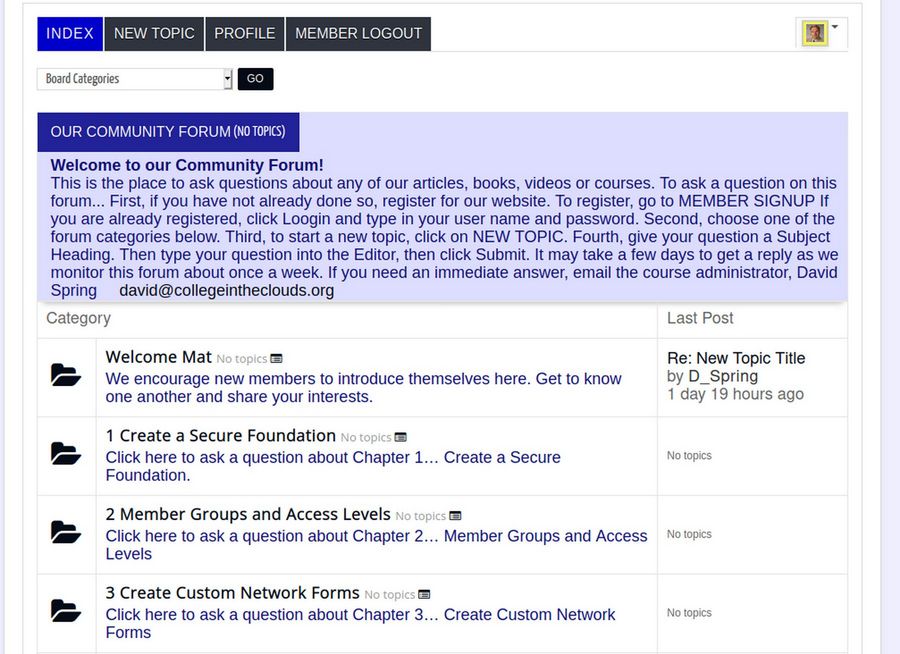Click folder icon for Member Groups and Access Levels
Image resolution: width=900 pixels, height=654 pixels.
tap(66, 532)
